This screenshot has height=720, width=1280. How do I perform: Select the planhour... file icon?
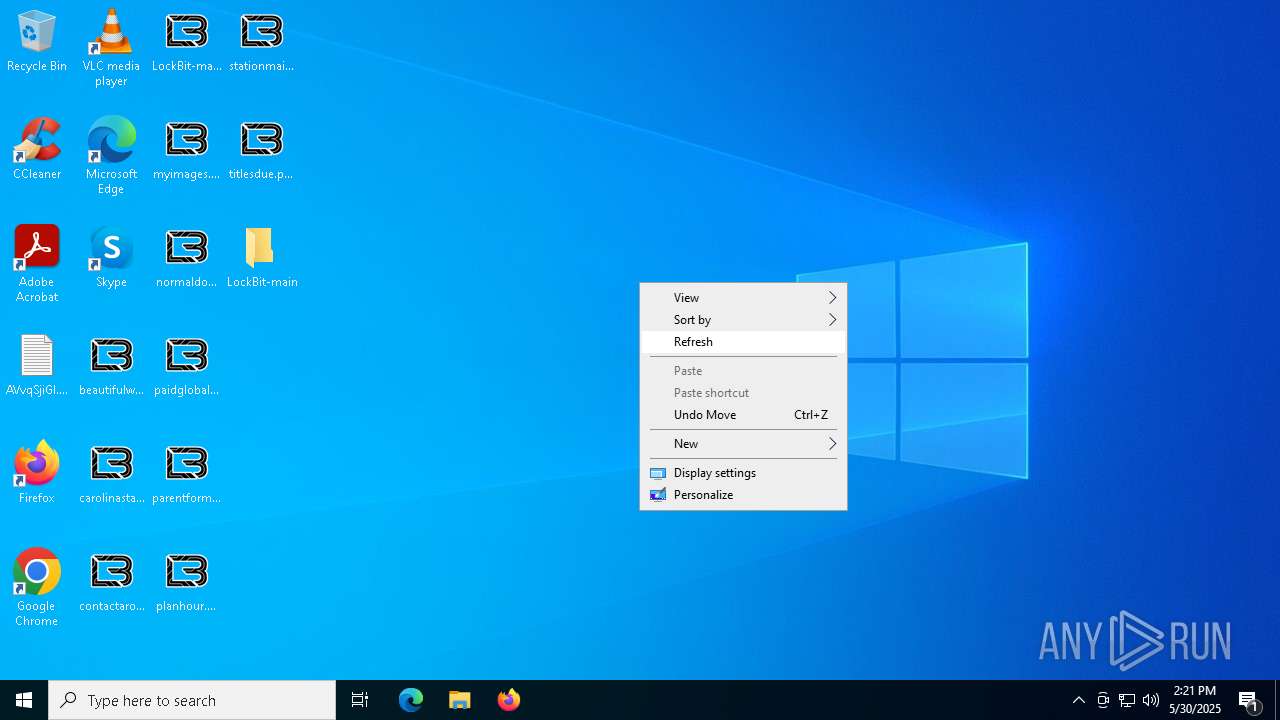click(x=187, y=582)
